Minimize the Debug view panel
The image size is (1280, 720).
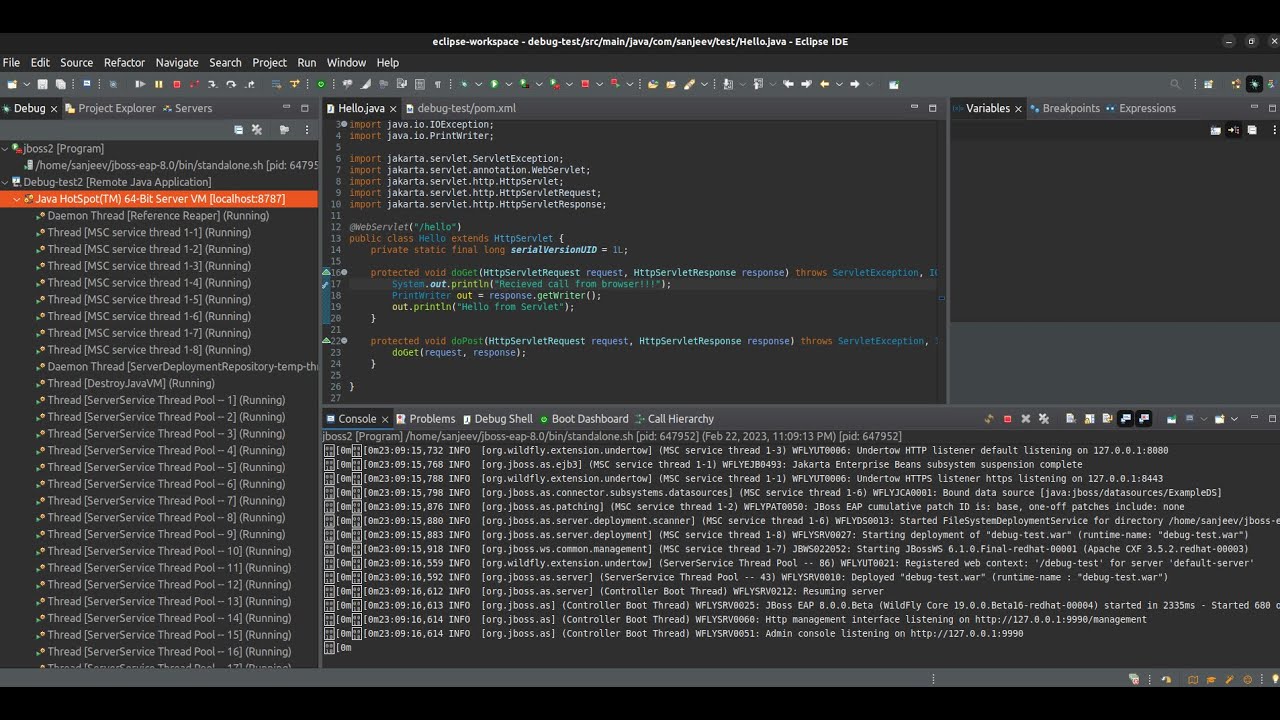coord(286,108)
